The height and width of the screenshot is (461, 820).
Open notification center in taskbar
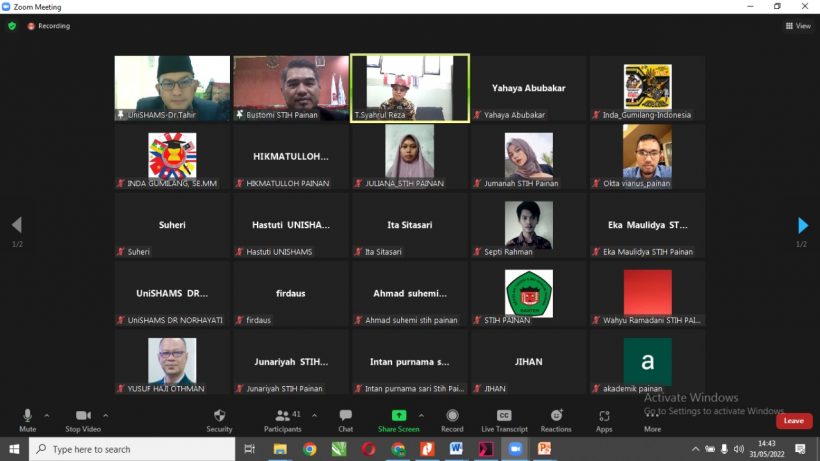800,449
